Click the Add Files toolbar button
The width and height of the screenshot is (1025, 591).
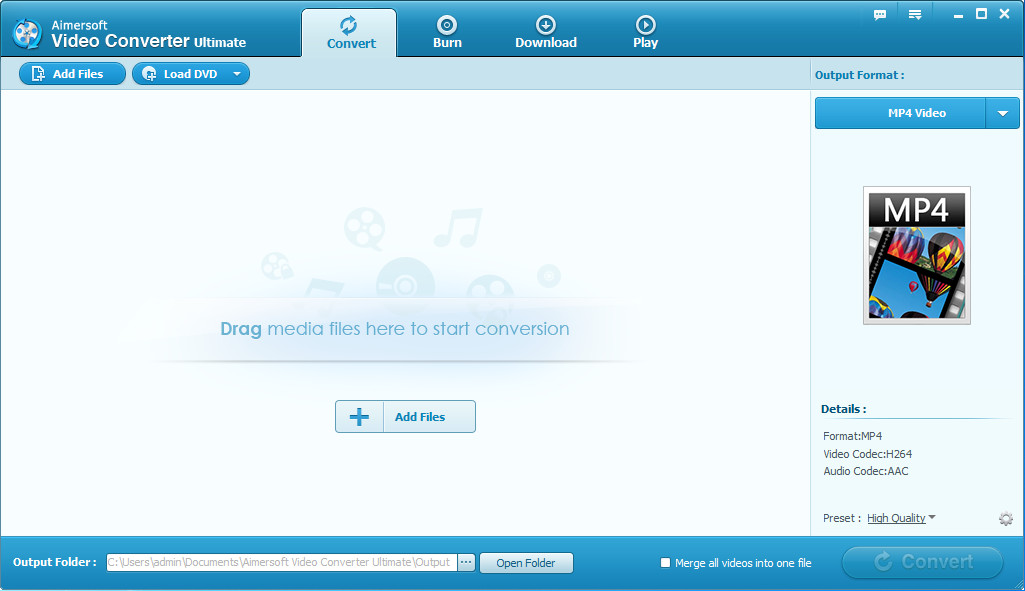(x=72, y=74)
